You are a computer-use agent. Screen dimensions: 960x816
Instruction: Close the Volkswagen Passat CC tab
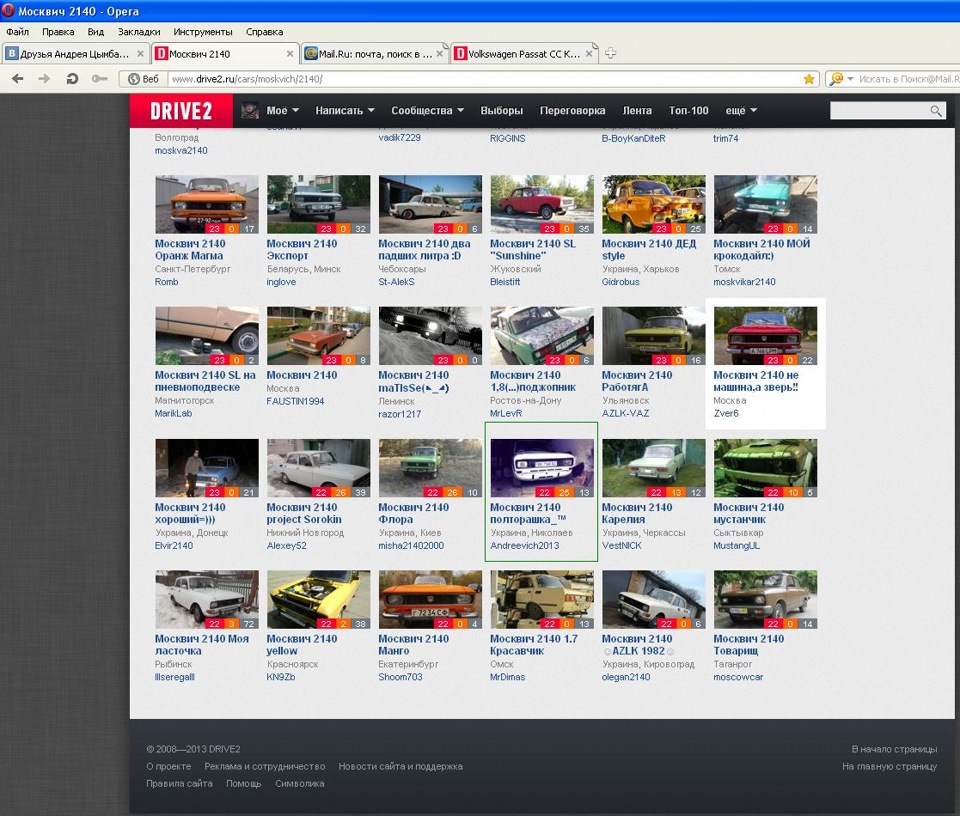click(589, 54)
